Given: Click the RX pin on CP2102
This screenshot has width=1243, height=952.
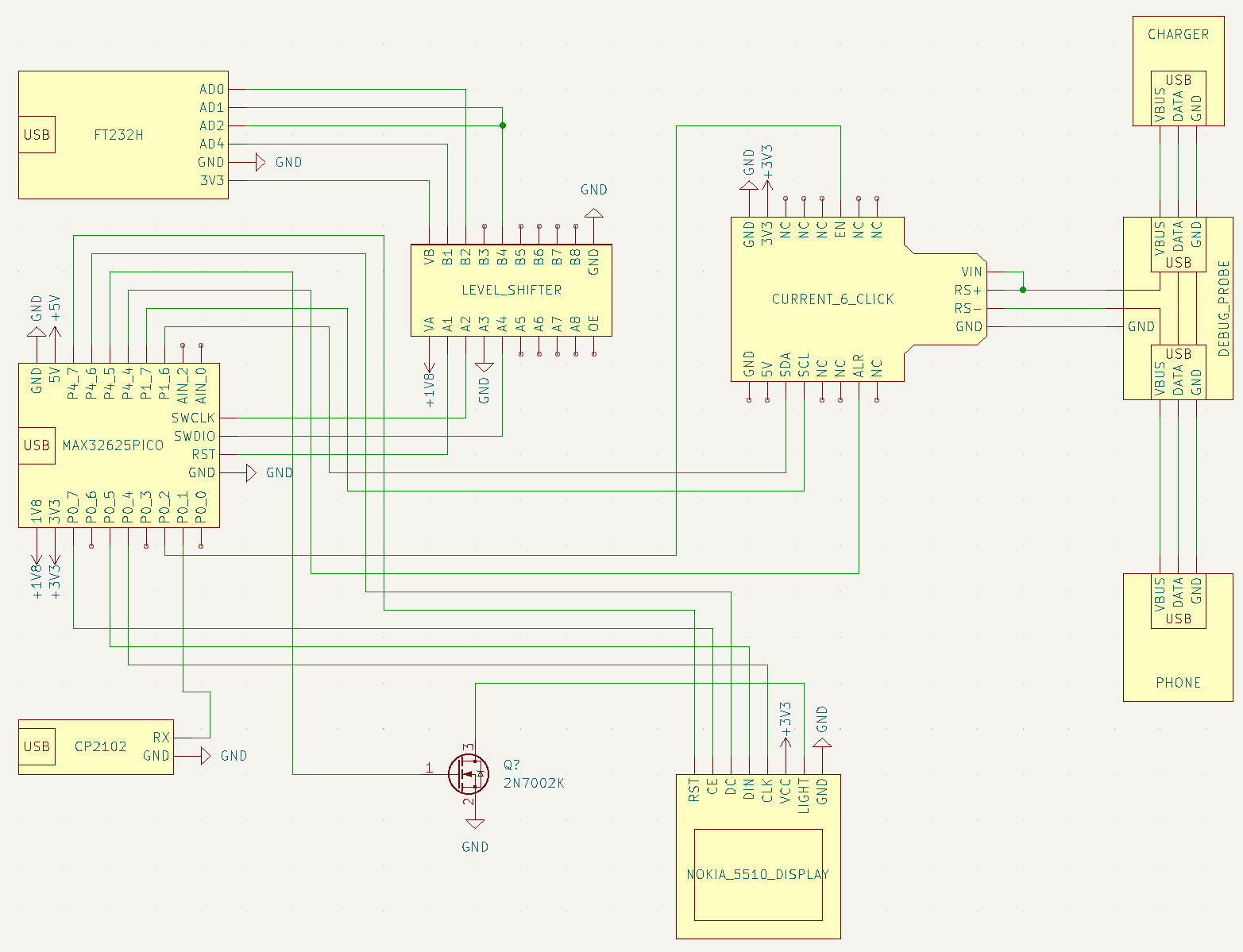Looking at the screenshot, I should [x=161, y=738].
